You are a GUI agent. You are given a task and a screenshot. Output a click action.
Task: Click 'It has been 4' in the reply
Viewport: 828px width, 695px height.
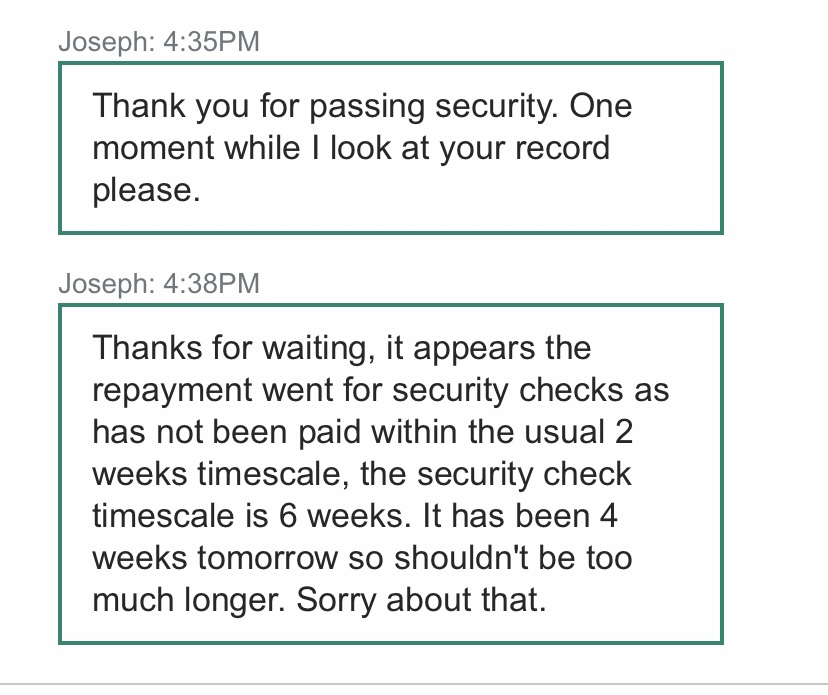[520, 516]
